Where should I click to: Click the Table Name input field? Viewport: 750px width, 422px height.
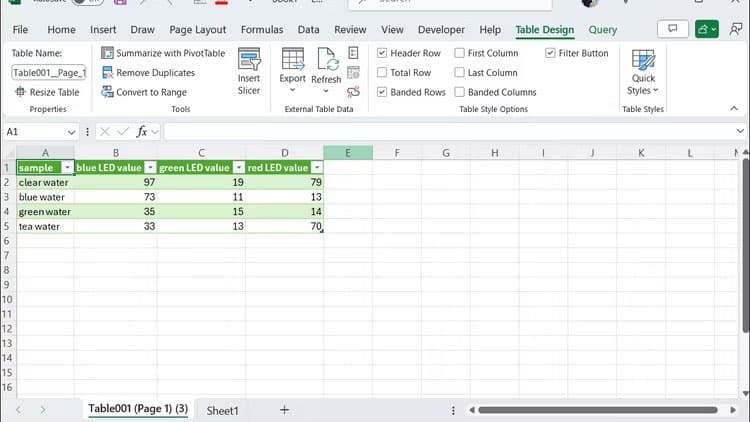click(x=48, y=73)
